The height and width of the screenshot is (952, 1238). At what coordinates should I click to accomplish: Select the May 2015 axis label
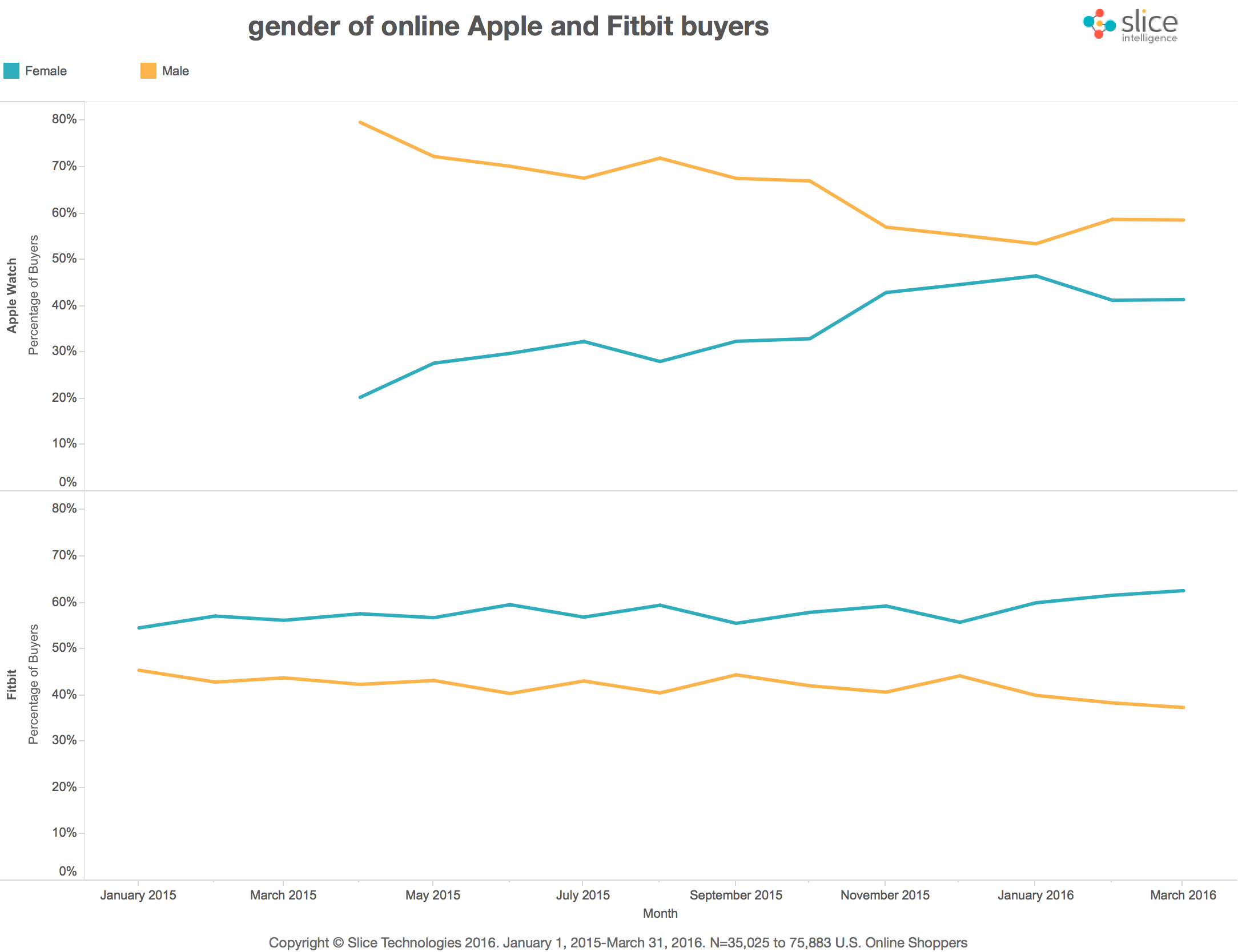(x=433, y=895)
